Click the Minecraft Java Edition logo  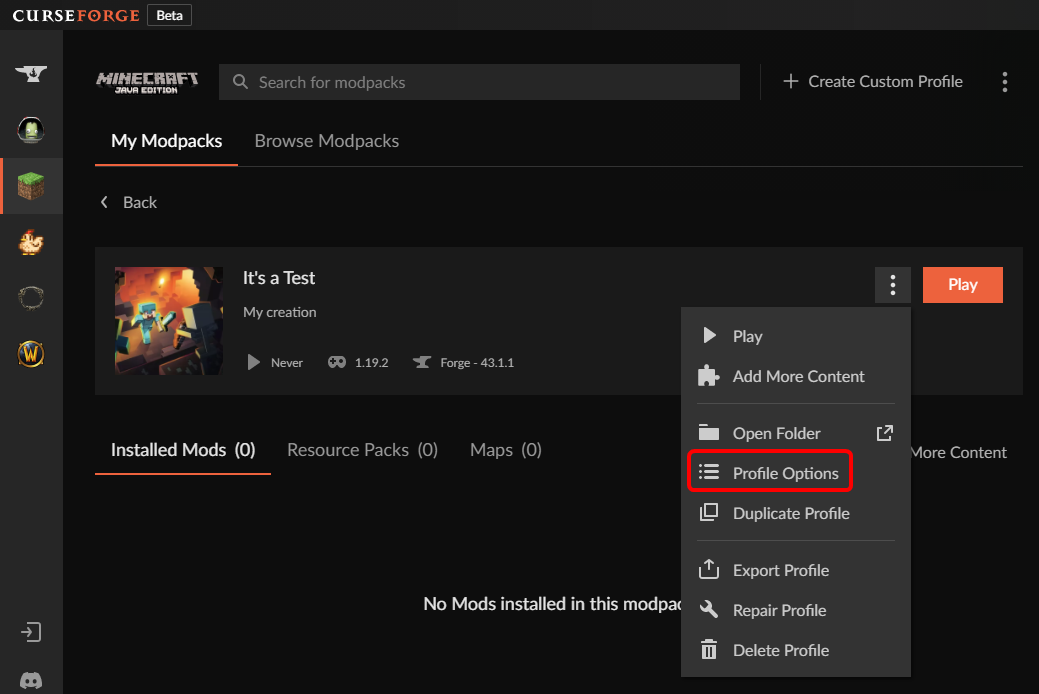[x=147, y=82]
